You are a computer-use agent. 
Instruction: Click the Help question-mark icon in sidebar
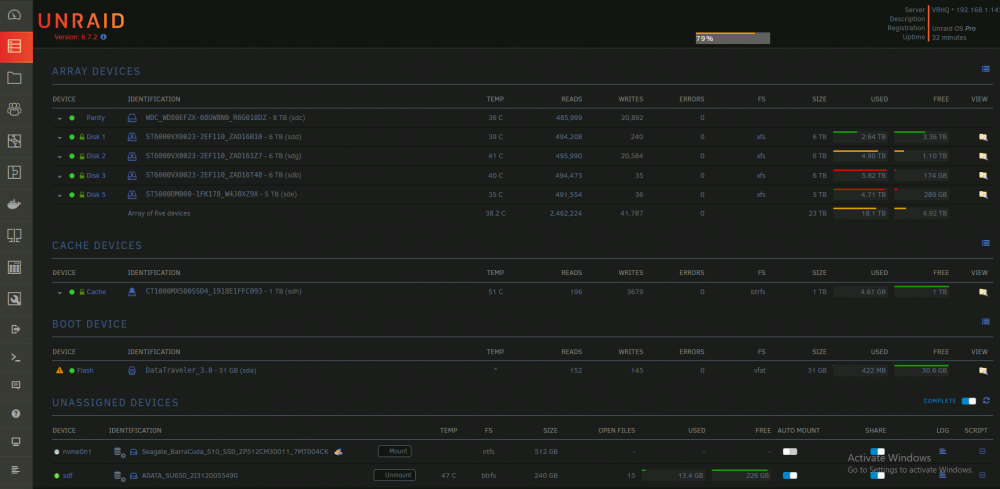(x=16, y=413)
